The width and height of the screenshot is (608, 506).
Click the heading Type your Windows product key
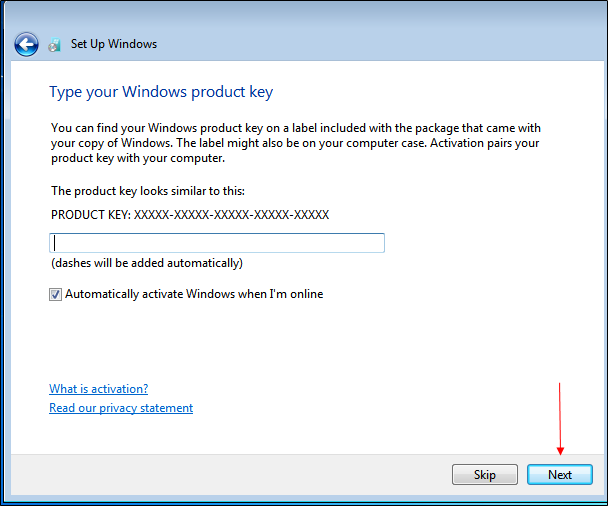[x=161, y=92]
